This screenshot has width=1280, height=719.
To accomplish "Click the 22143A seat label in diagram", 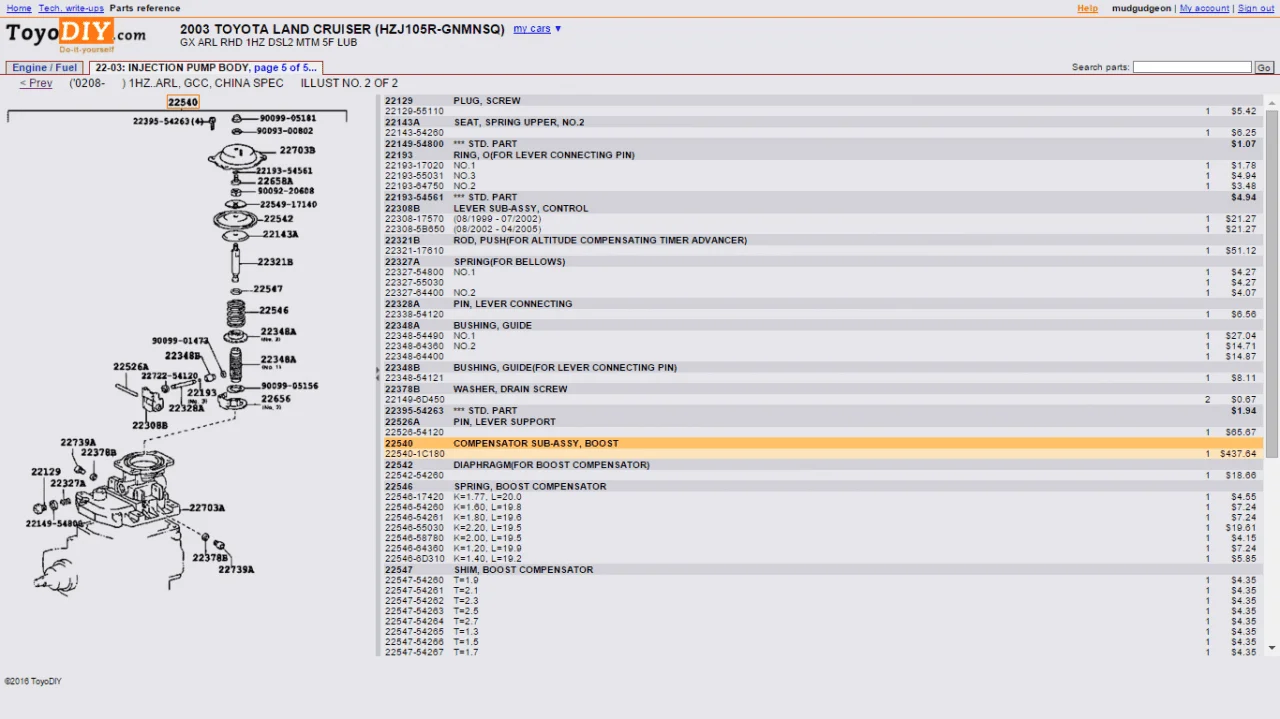I will point(281,234).
